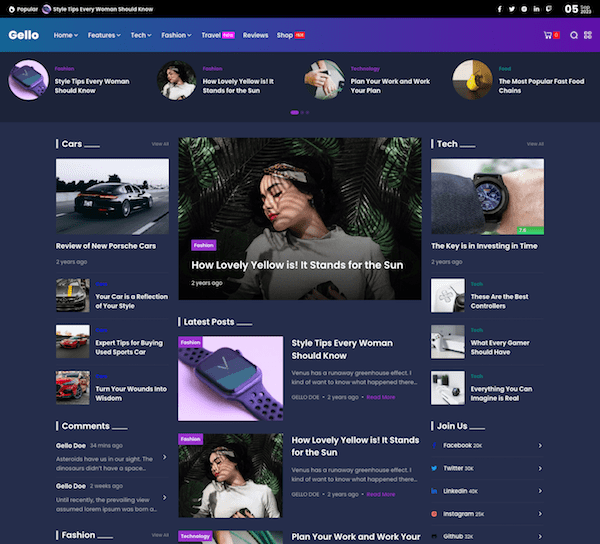Image resolution: width=600 pixels, height=544 pixels.
Task: Expand the Home dropdown menu
Action: point(66,35)
